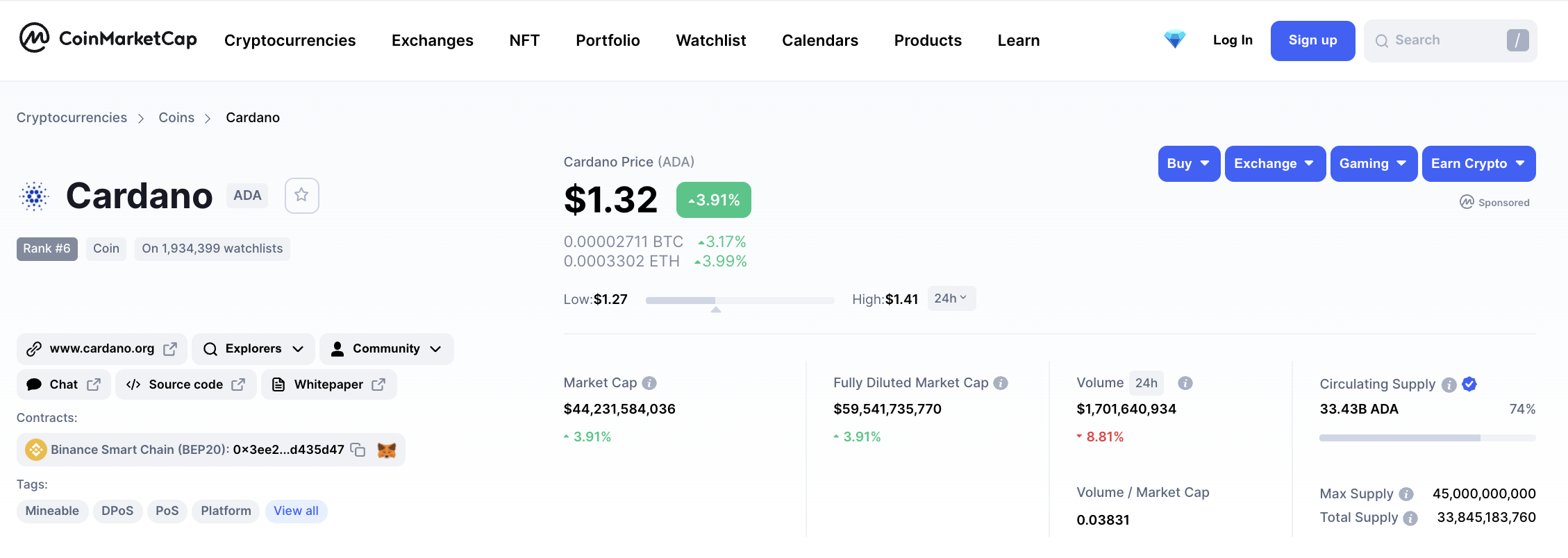Open the Whitepaper link
Screen dimensions: 1568x558
click(x=329, y=384)
